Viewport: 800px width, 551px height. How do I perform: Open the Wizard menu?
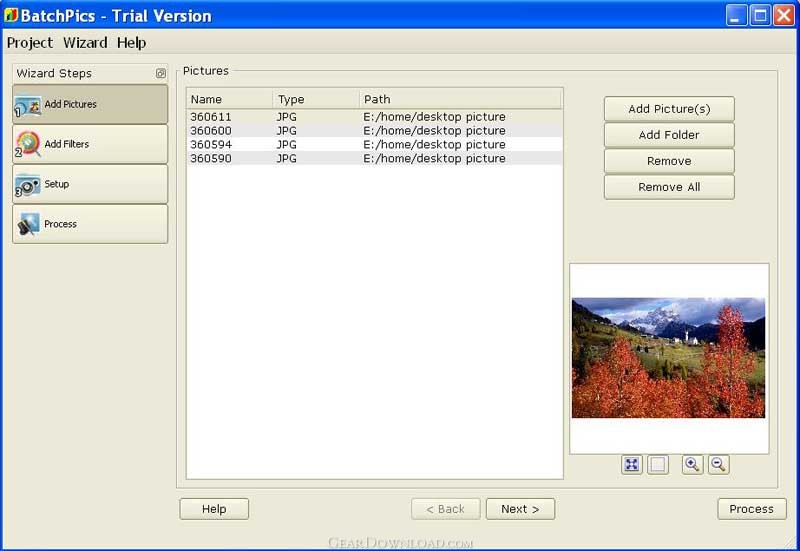pos(85,43)
